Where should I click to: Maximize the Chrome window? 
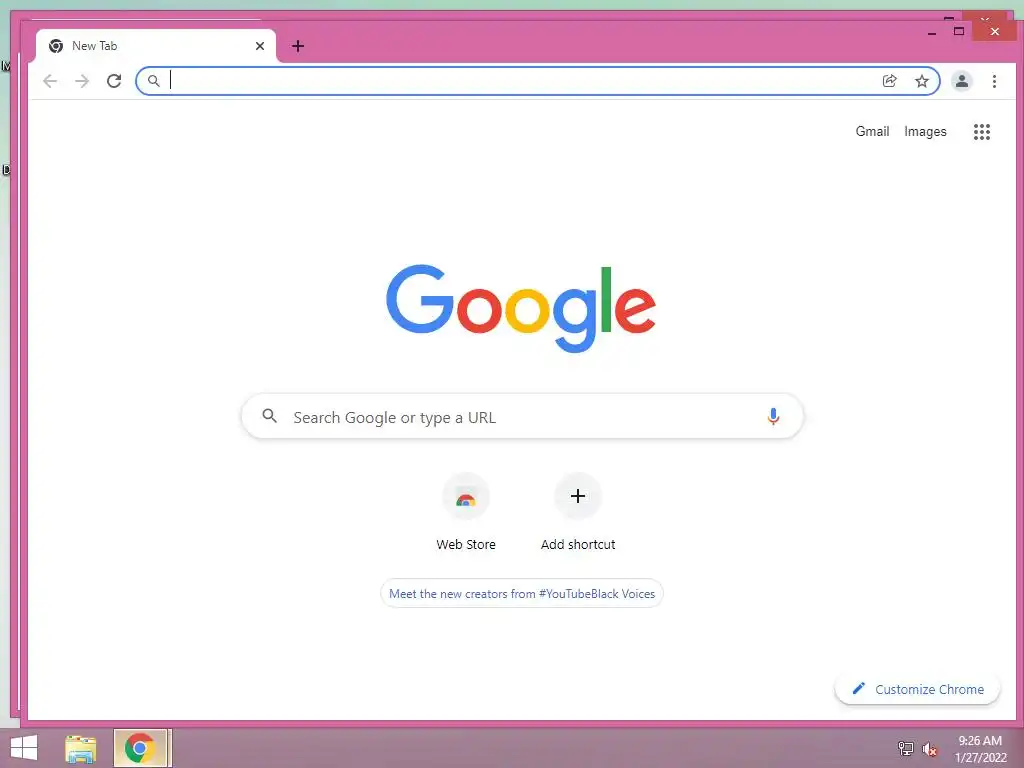click(959, 31)
